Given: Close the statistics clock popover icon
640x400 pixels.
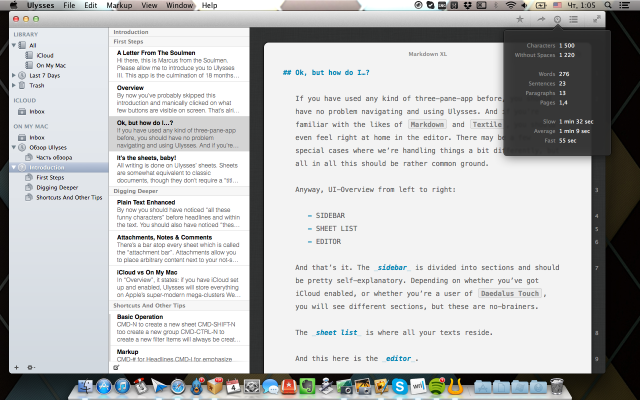Looking at the screenshot, I should 557,19.
